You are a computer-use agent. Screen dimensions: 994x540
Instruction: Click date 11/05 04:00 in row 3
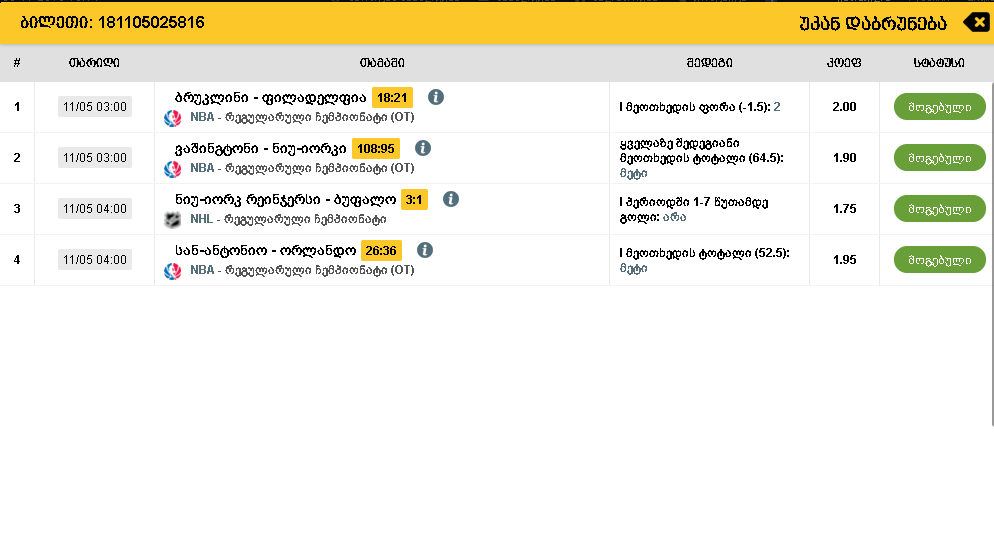tap(94, 209)
